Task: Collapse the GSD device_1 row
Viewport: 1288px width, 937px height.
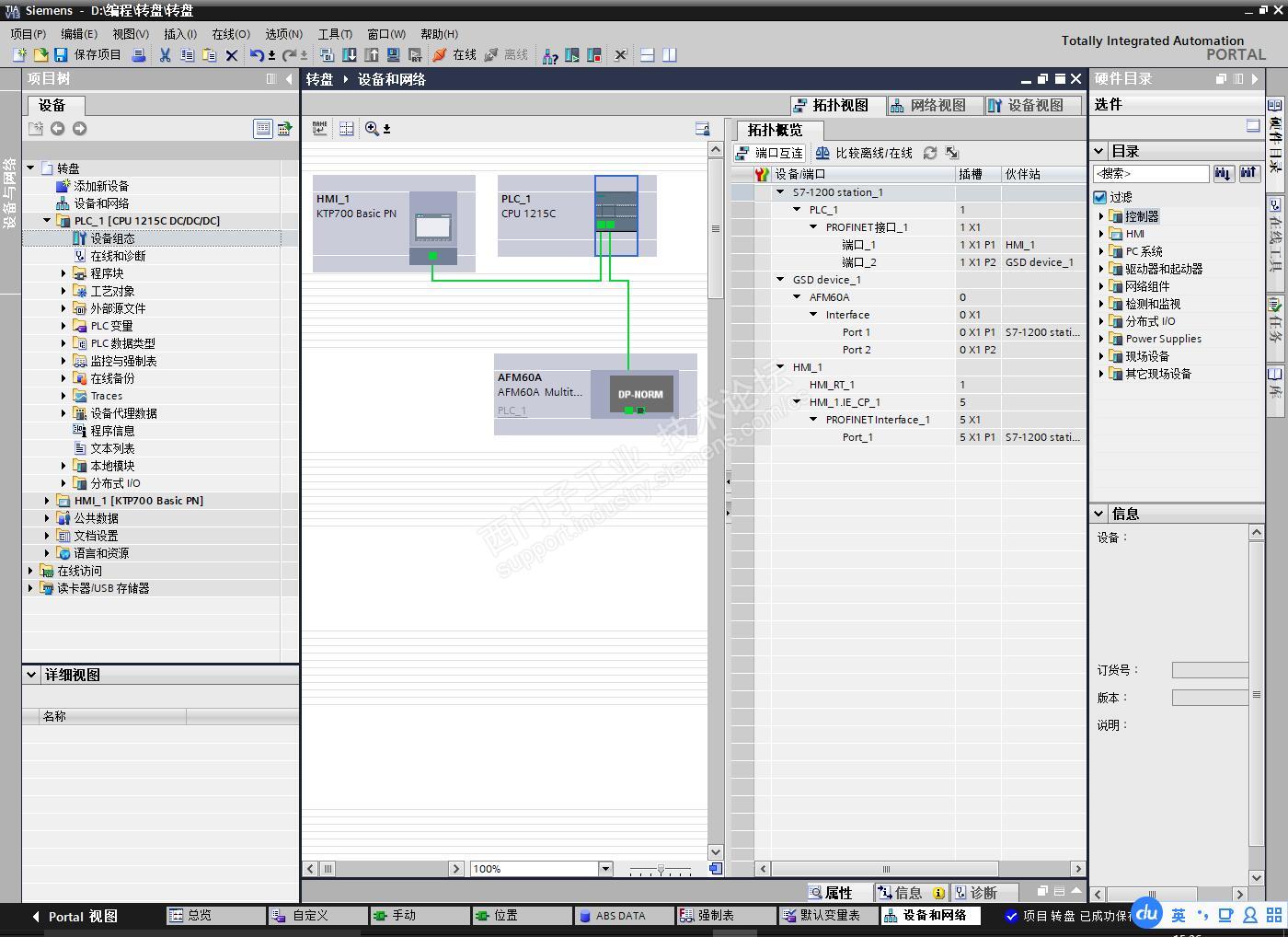Action: [780, 280]
